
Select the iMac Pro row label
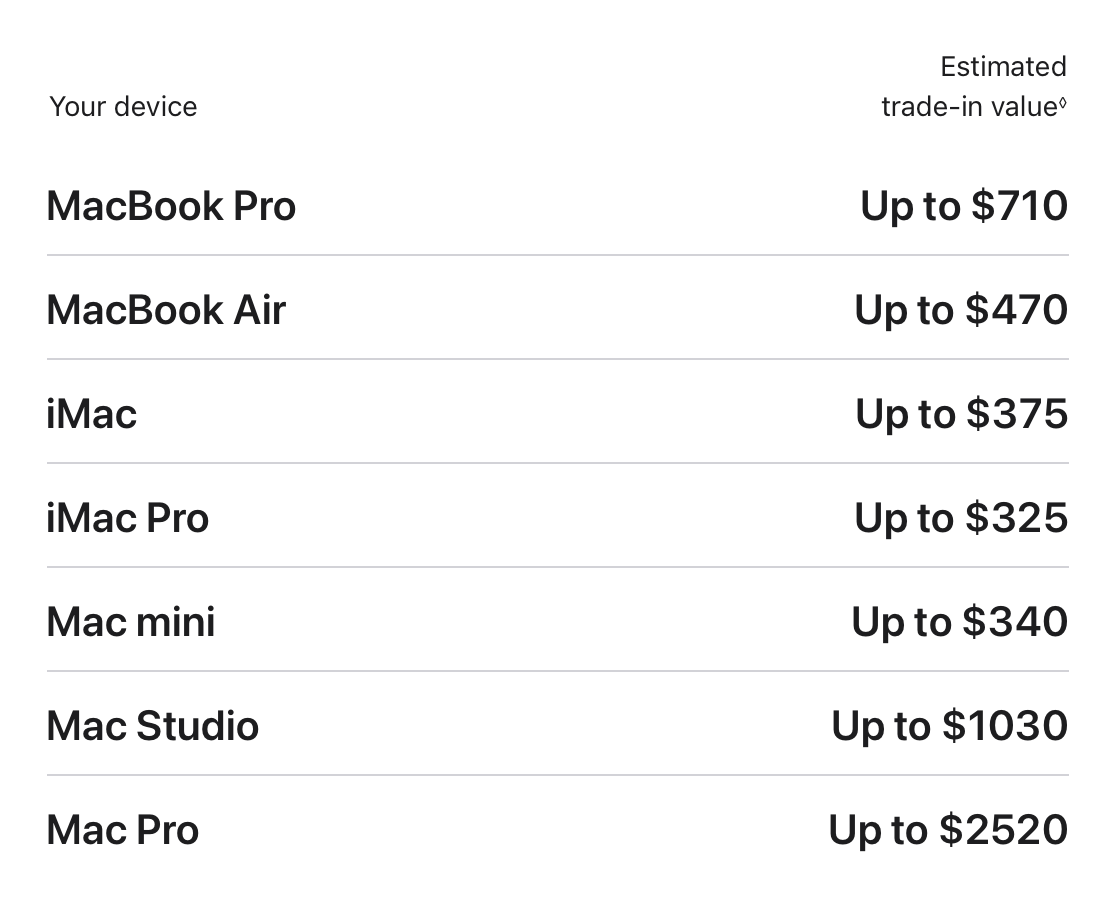pos(127,518)
